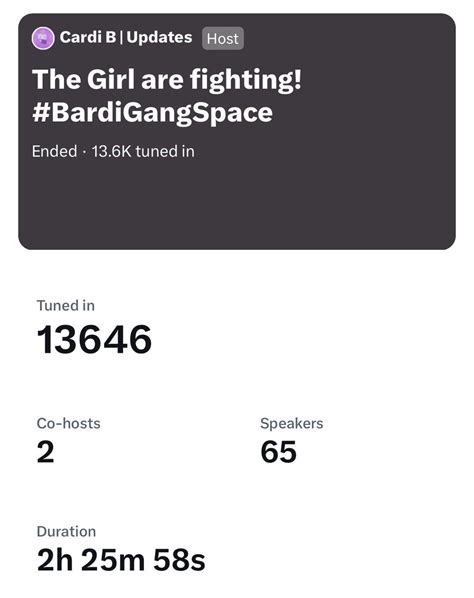Click the '58s' seconds in duration
The image size is (474, 598).
(179, 560)
